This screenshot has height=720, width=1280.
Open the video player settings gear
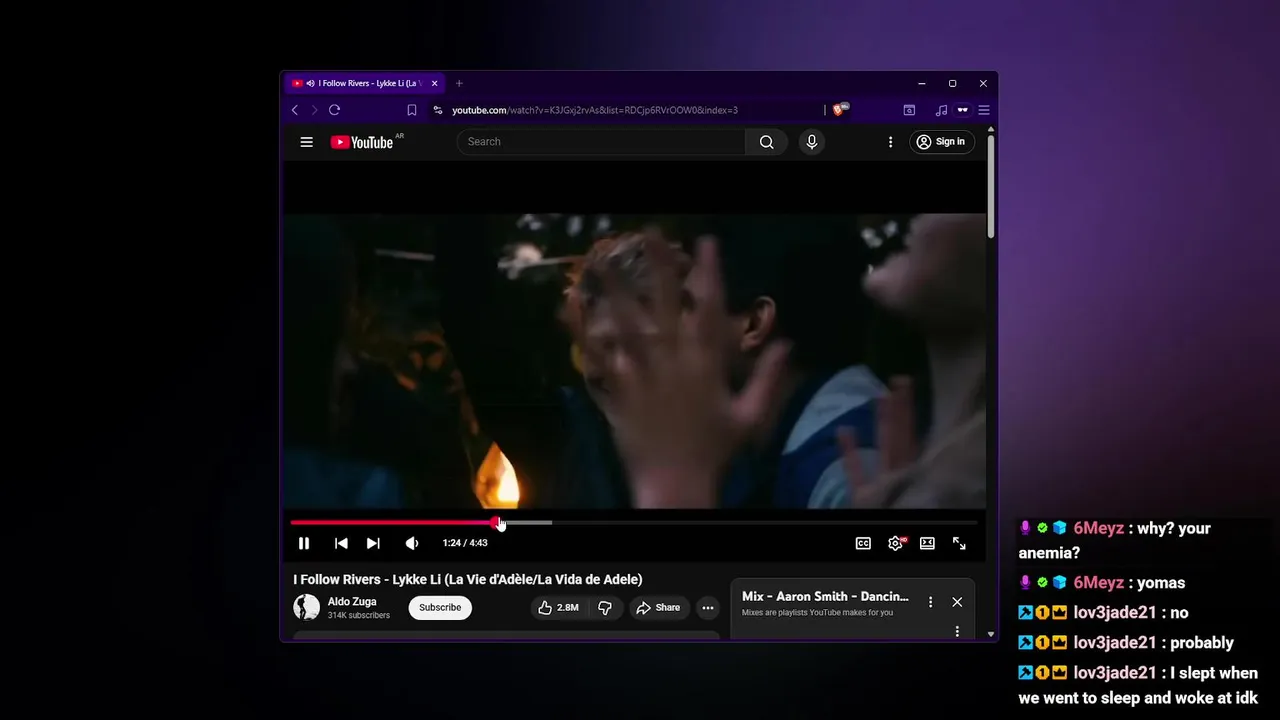(x=896, y=543)
